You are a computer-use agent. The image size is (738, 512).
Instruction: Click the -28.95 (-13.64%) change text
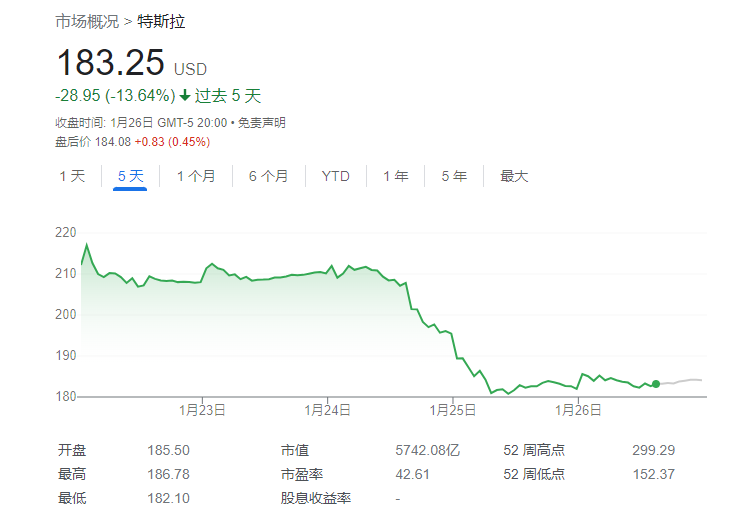[115, 96]
